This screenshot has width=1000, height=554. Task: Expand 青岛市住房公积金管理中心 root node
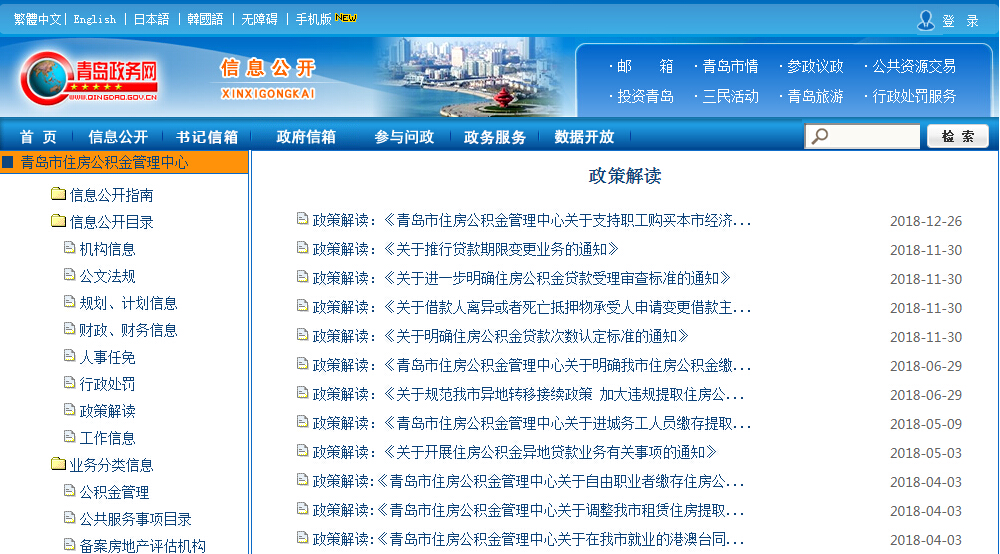8,162
